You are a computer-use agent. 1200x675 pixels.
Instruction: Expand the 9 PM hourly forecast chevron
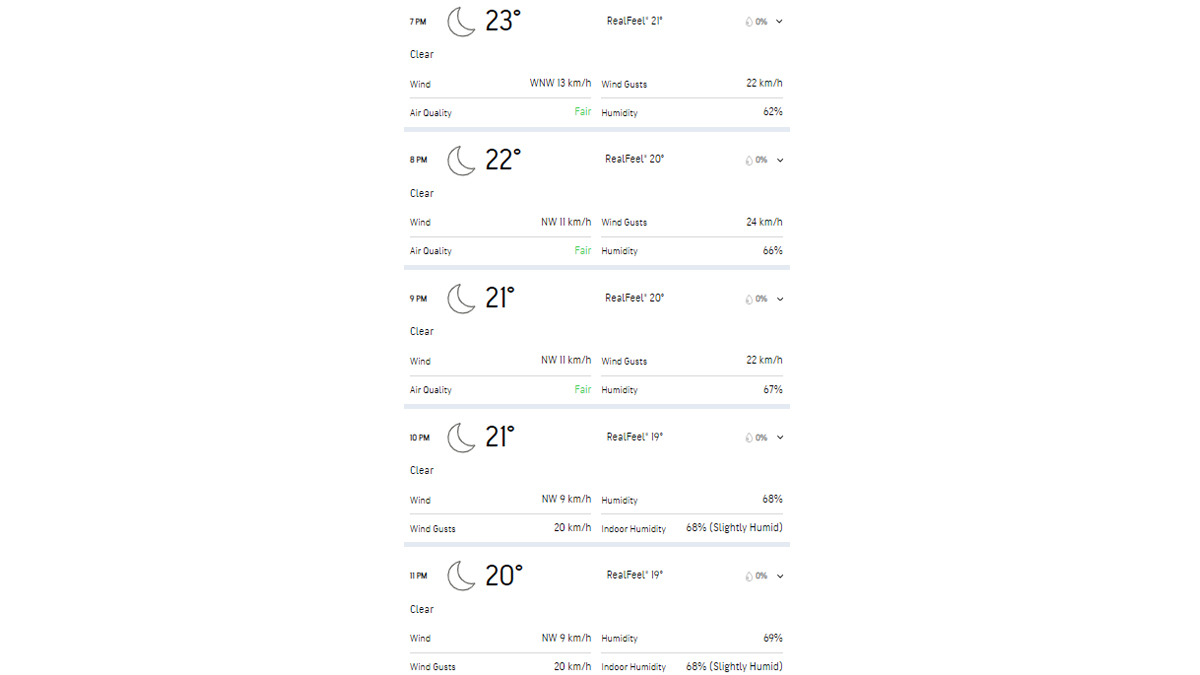[779, 299]
